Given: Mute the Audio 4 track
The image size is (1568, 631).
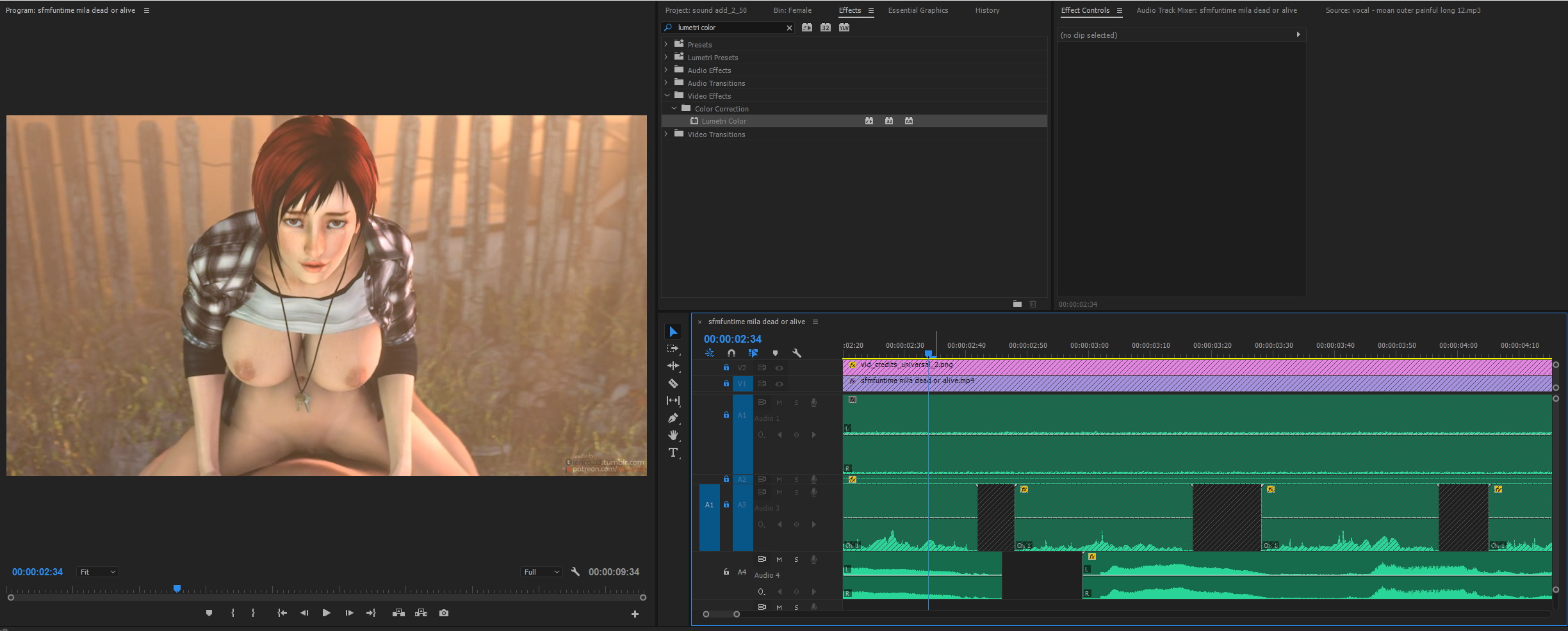Looking at the screenshot, I should 779,559.
